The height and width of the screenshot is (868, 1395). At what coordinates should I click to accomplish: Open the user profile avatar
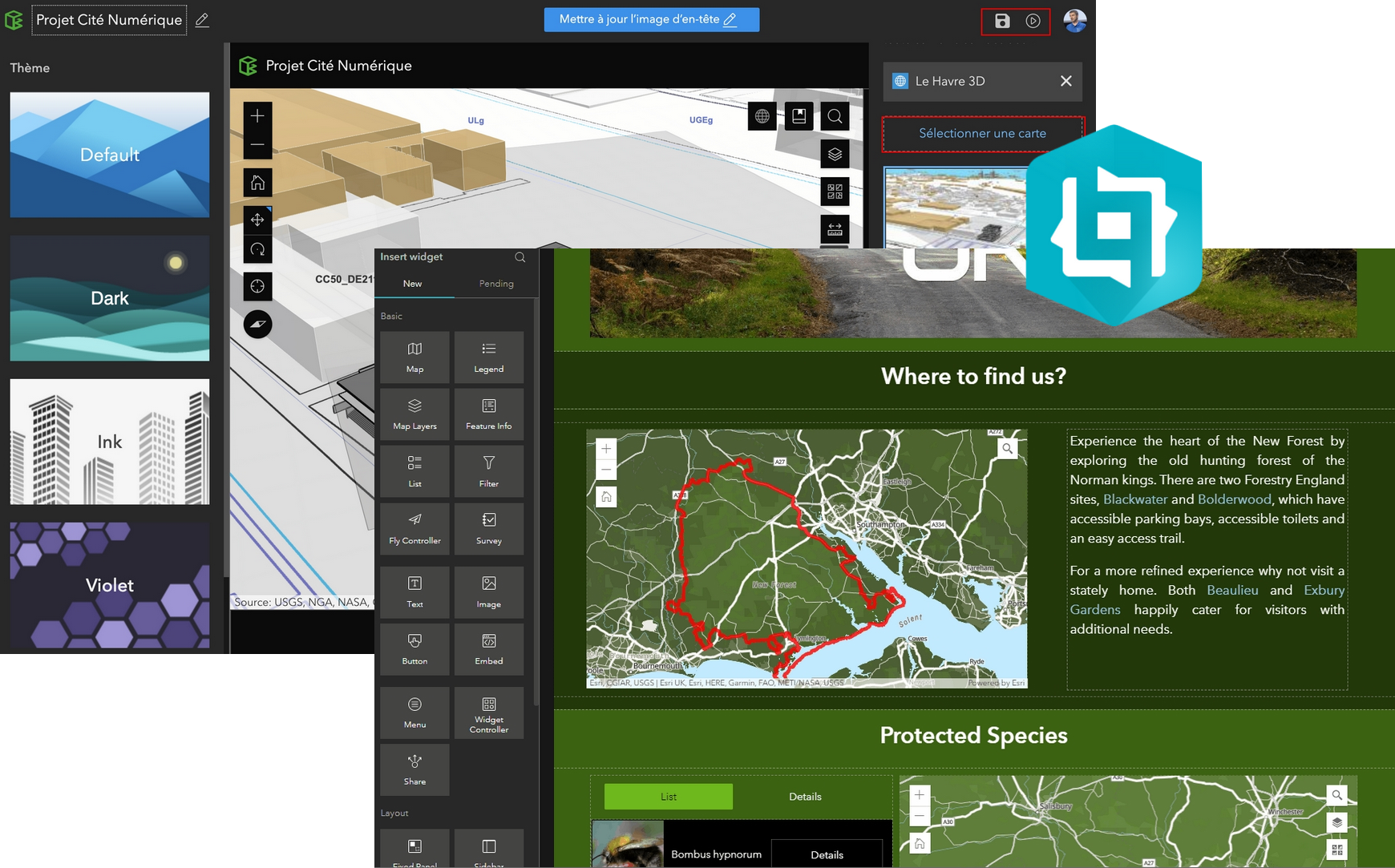1075,20
